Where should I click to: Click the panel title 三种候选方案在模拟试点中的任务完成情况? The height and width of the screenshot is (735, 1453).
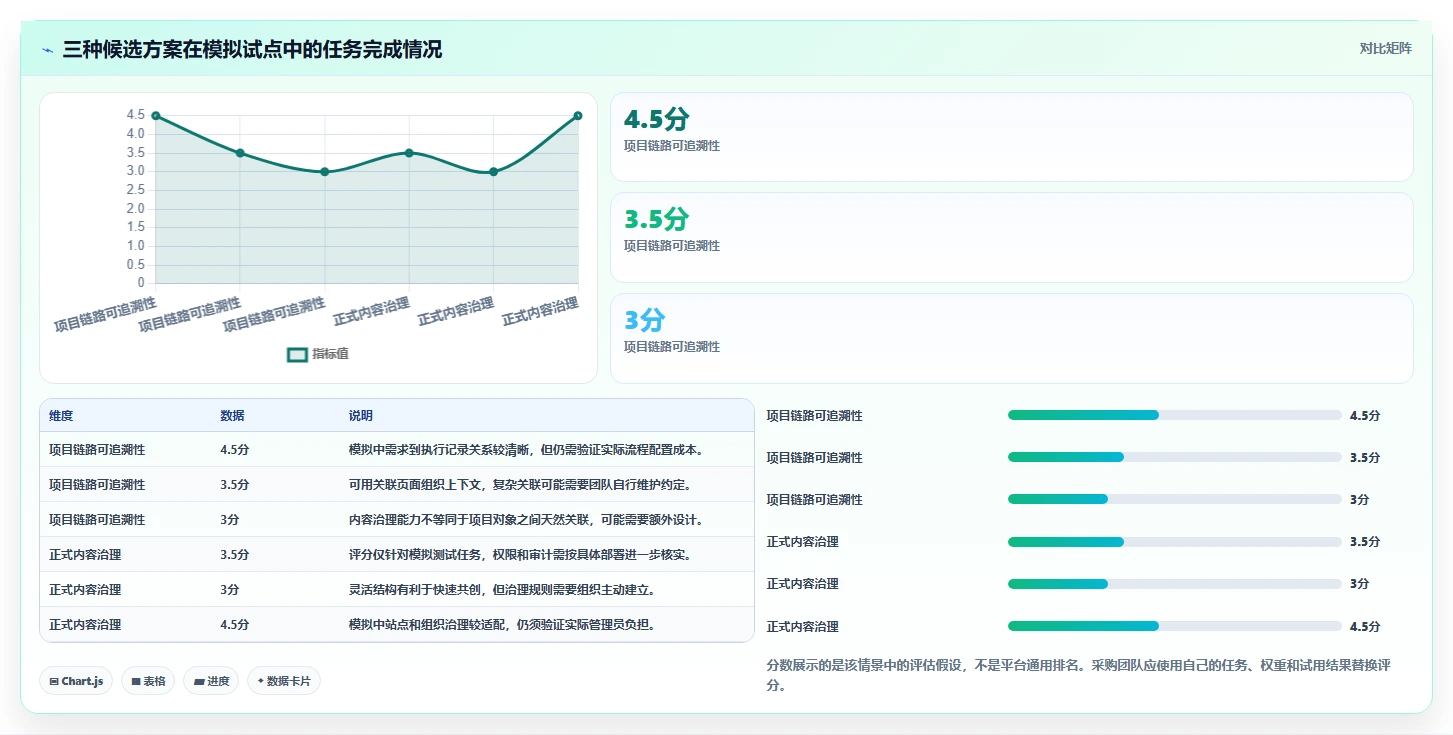252,50
